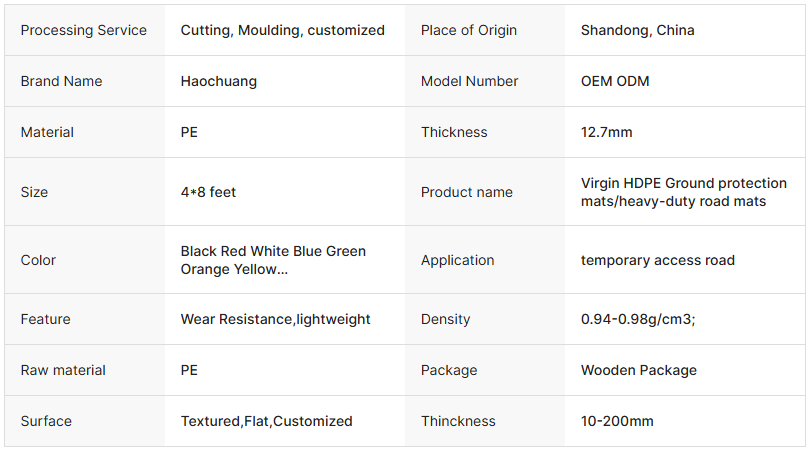Click the Wear Resistance,lightweight feature value
The height and width of the screenshot is (452, 810).
click(x=275, y=319)
